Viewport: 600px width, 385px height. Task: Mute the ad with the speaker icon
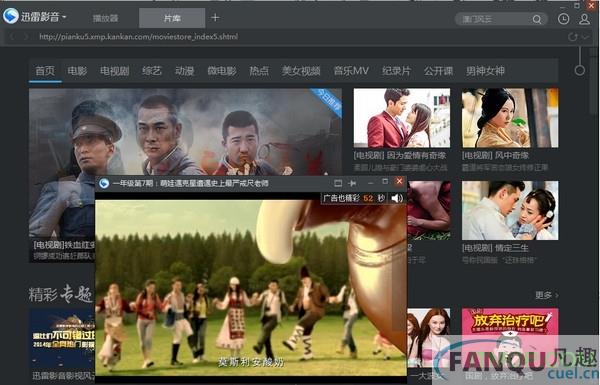click(397, 198)
